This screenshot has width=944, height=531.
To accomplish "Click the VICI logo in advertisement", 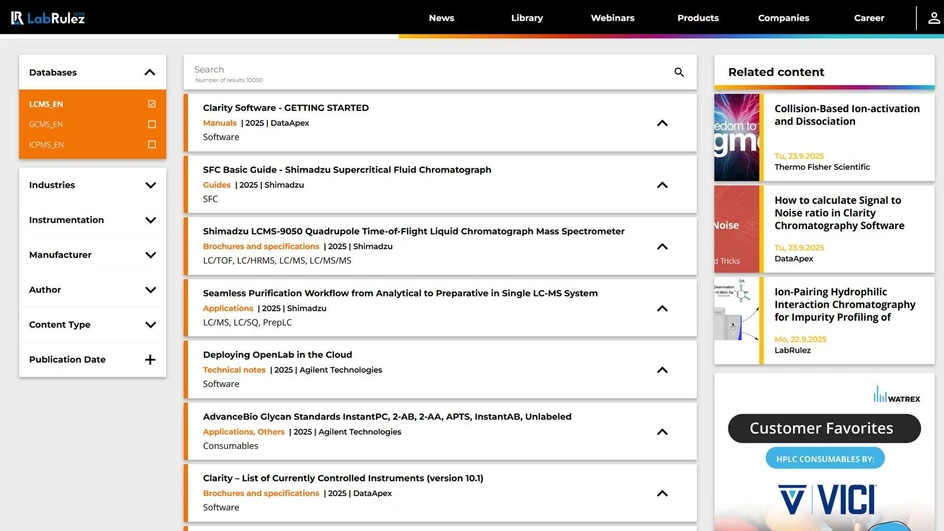I will pos(826,498).
